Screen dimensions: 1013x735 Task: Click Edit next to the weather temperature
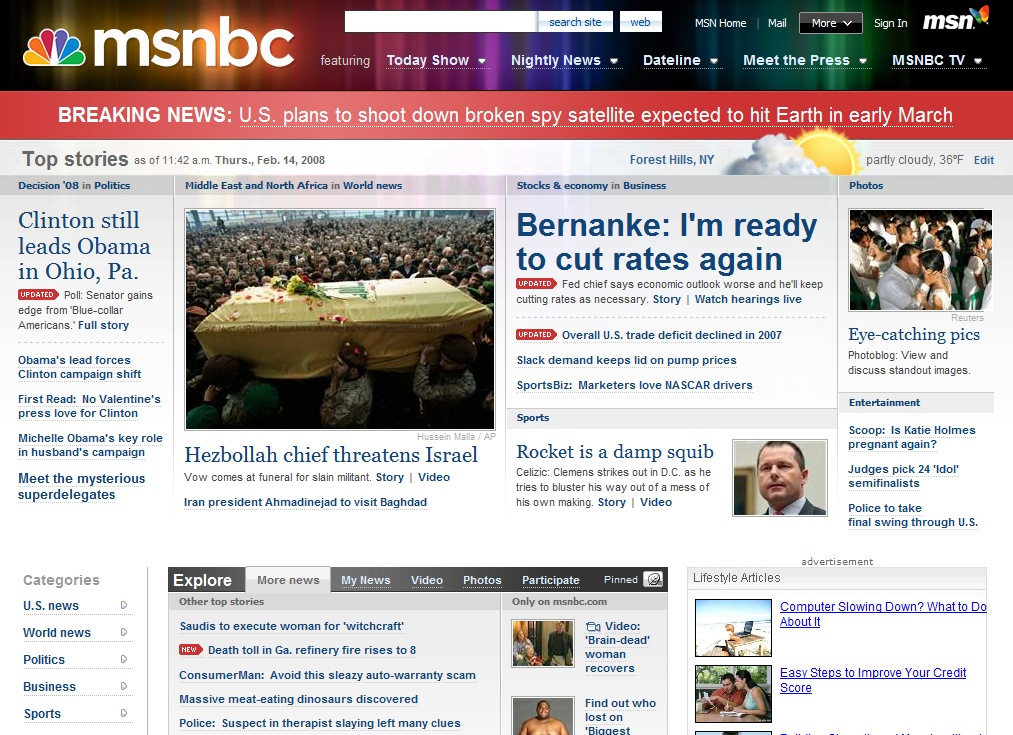(984, 160)
